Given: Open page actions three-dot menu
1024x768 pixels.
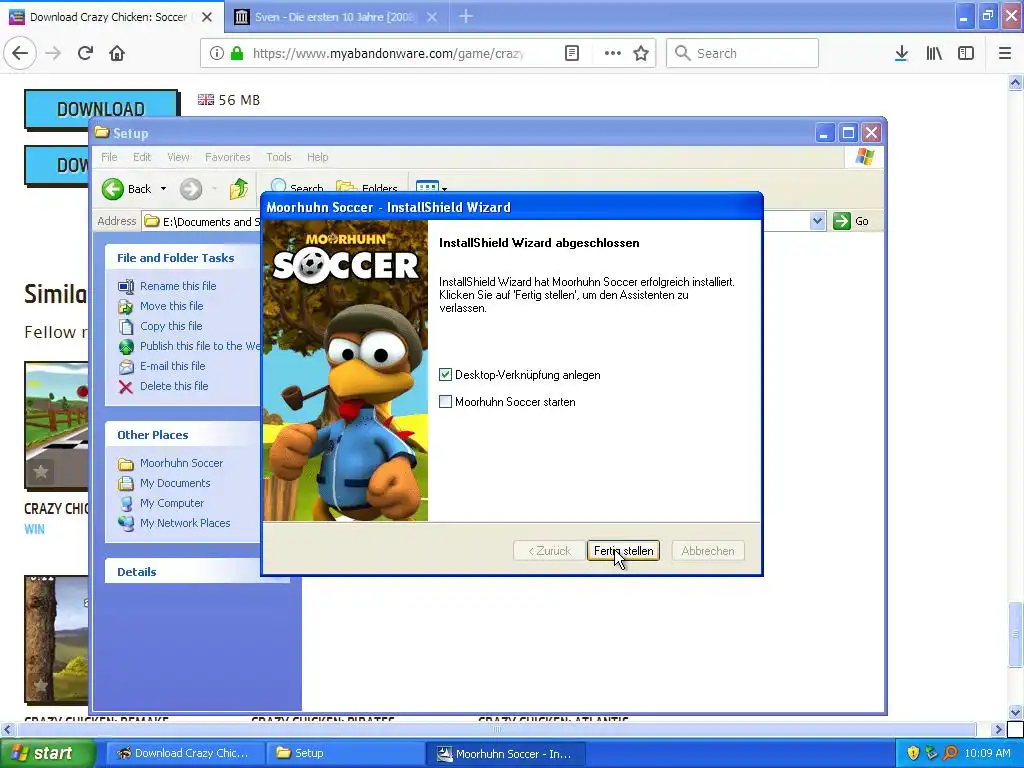Looking at the screenshot, I should [x=613, y=53].
